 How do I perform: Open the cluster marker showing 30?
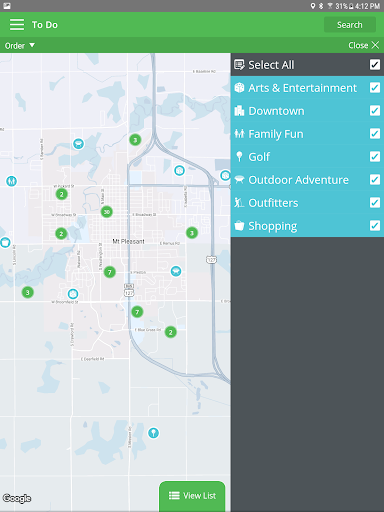pyautogui.click(x=107, y=212)
